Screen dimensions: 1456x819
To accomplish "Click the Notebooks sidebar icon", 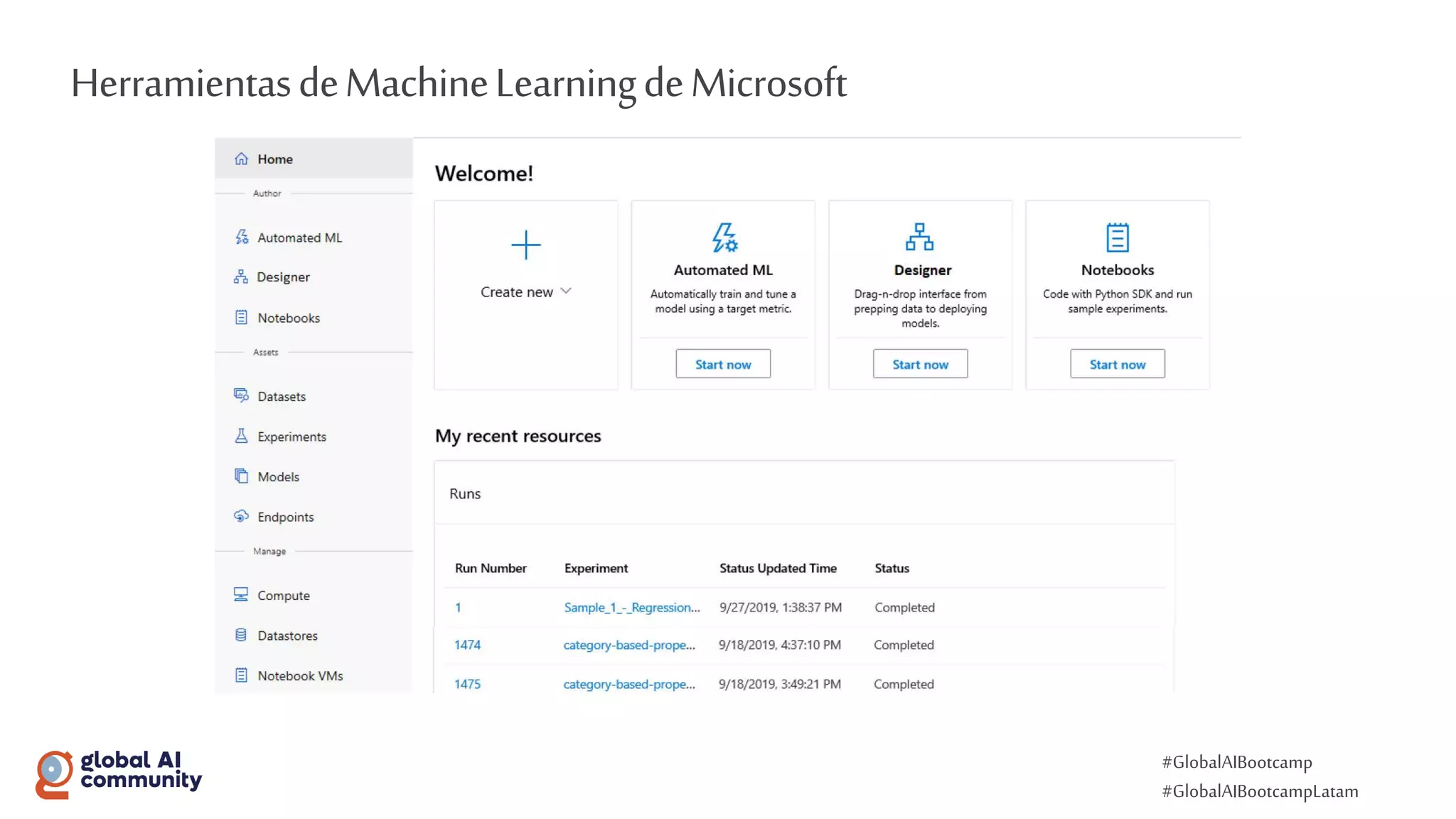I will point(242,317).
